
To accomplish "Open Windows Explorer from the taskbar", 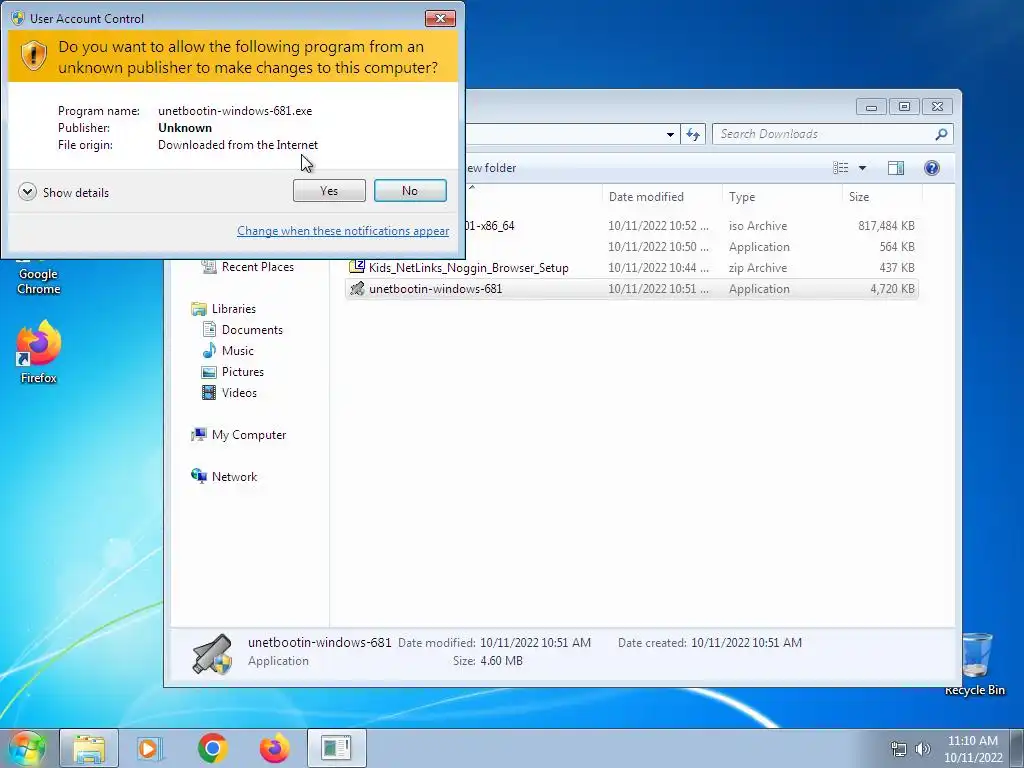I will tap(89, 748).
